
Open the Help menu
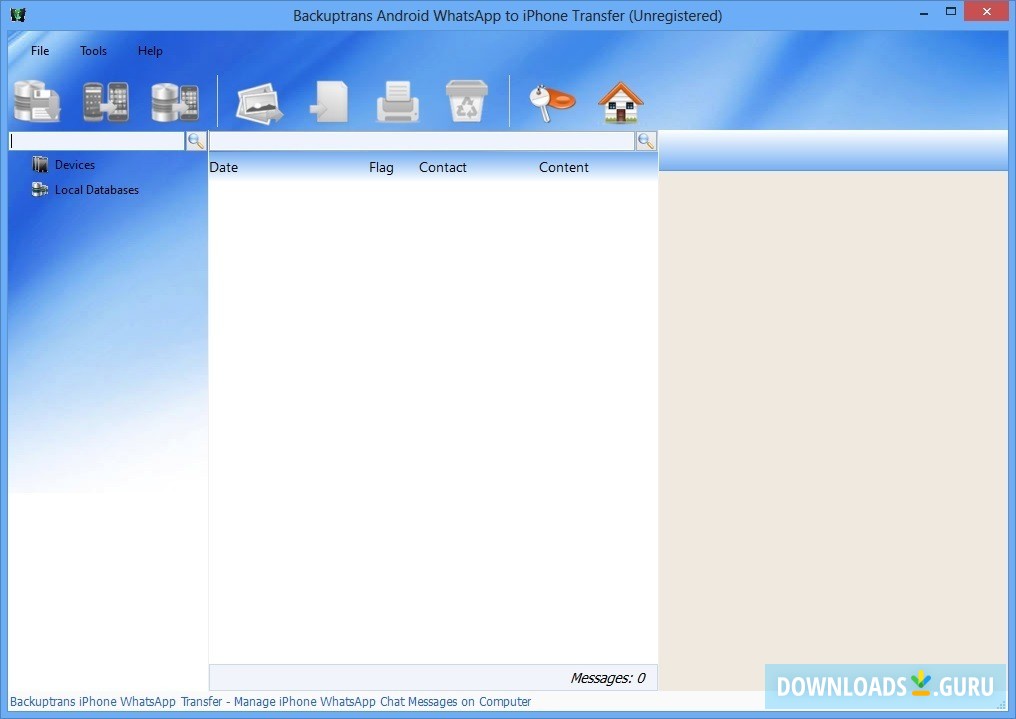pyautogui.click(x=150, y=51)
